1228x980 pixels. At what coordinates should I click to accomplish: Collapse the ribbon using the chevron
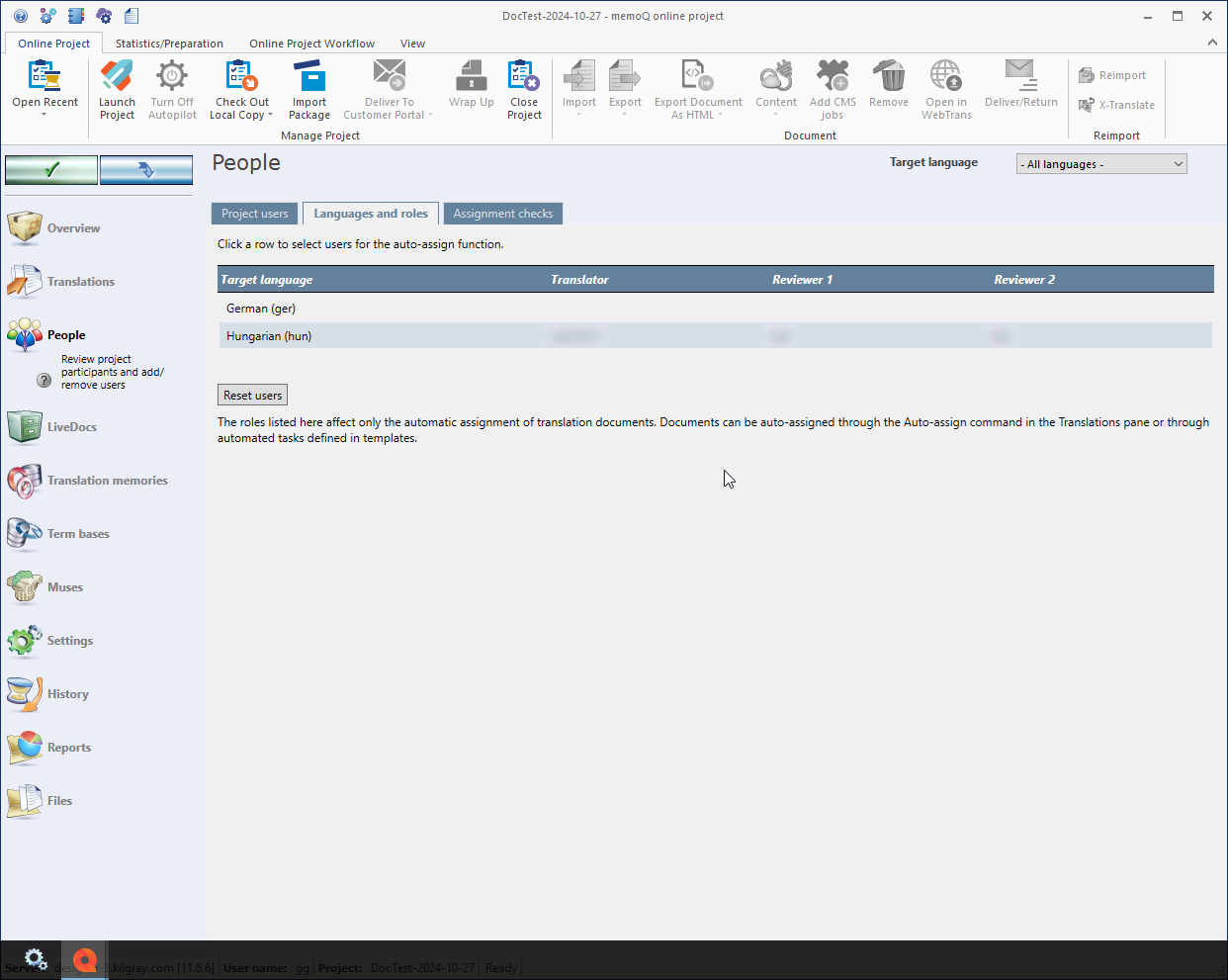click(1212, 43)
